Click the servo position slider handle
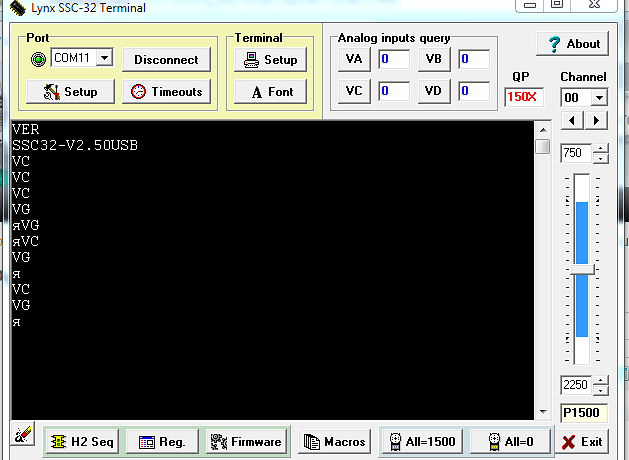The width and height of the screenshot is (629, 460). click(x=582, y=269)
